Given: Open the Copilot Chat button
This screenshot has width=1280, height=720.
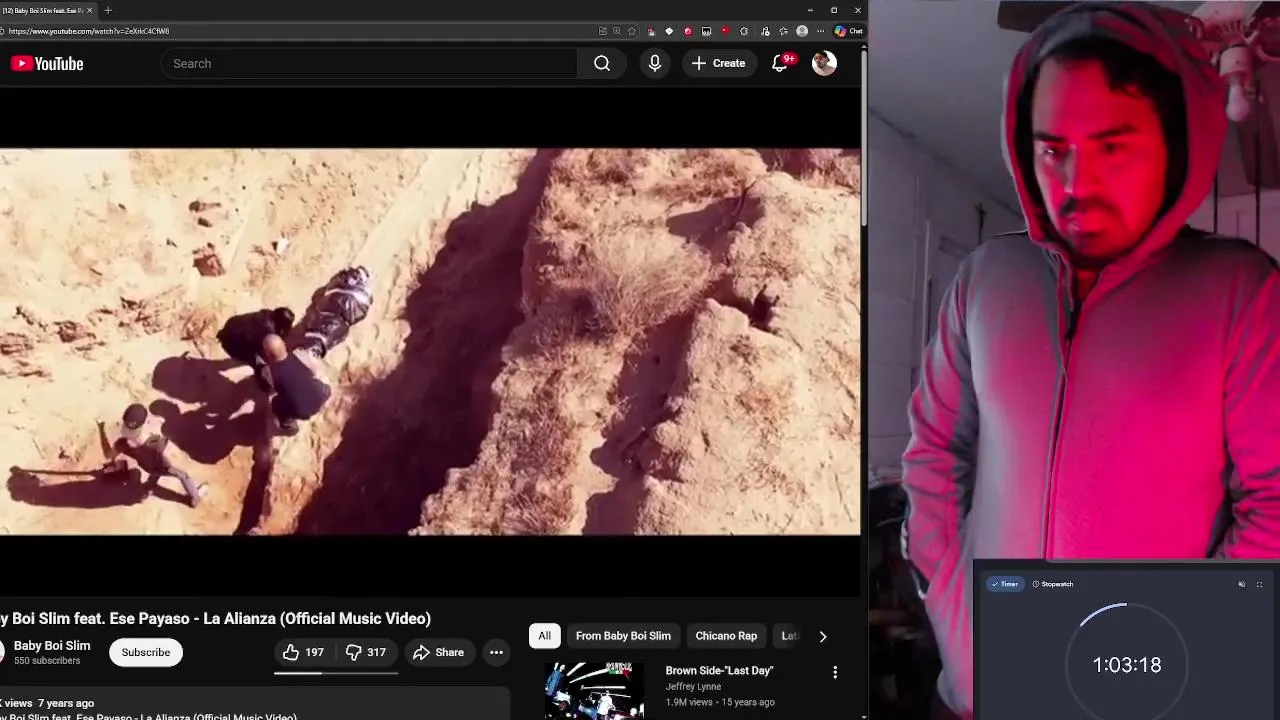Looking at the screenshot, I should pos(849,31).
